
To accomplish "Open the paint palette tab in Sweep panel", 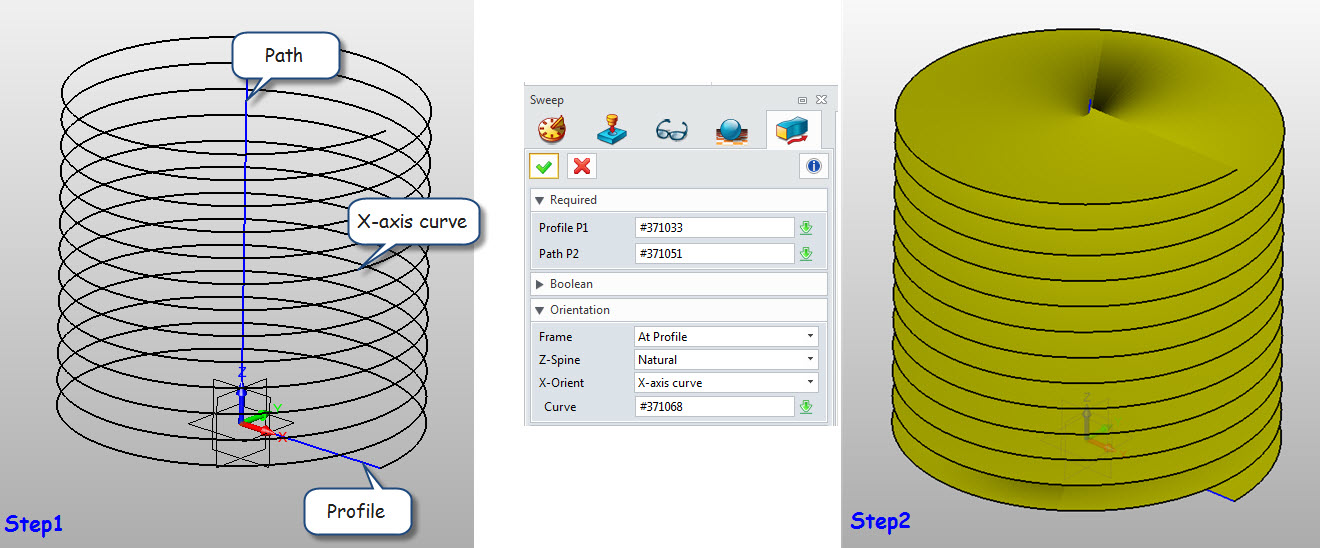I will 552,130.
